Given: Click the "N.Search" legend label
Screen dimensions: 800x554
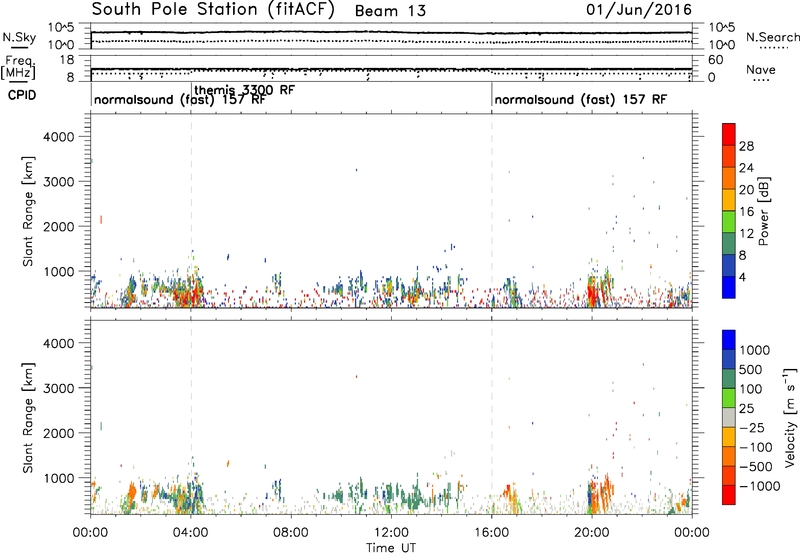Looking at the screenshot, I should pos(772,37).
